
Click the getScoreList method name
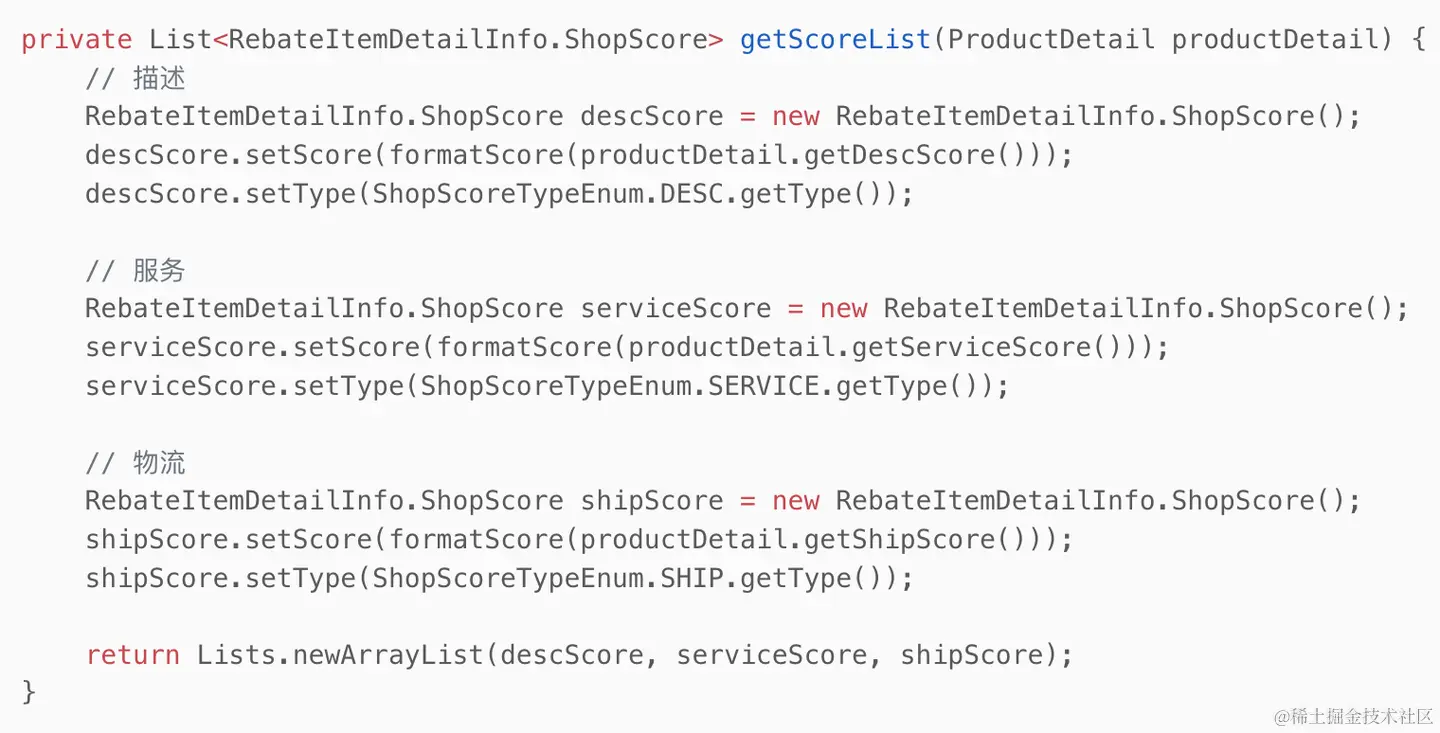tap(835, 40)
